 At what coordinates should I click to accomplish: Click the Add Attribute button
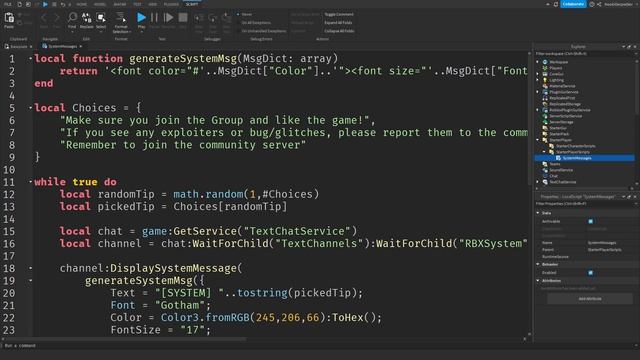(x=590, y=299)
